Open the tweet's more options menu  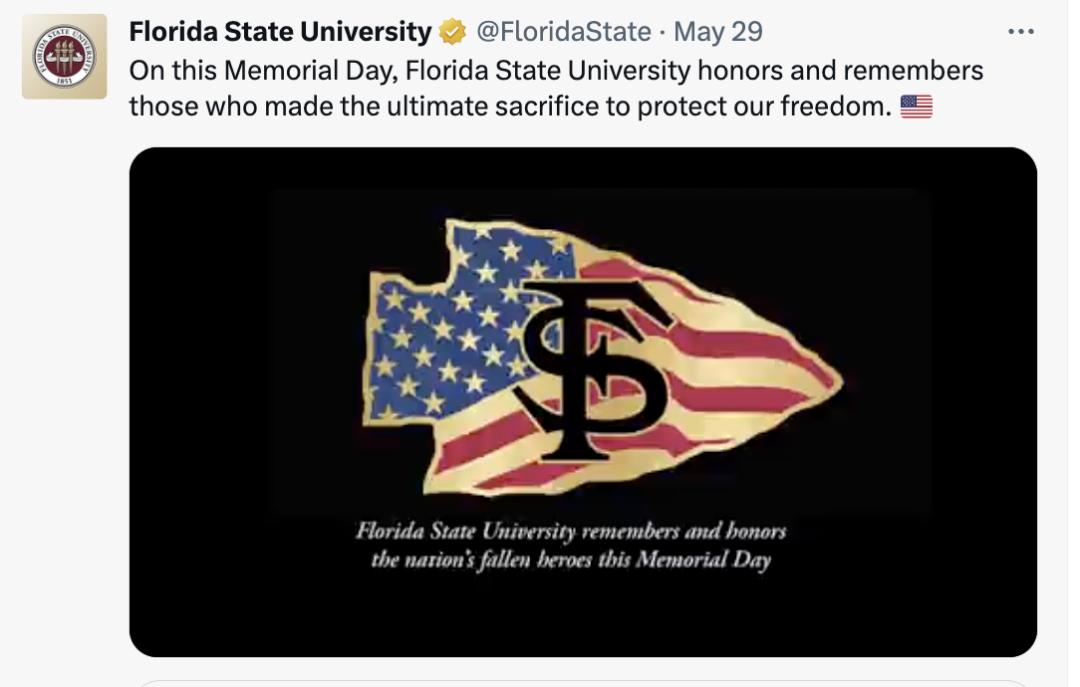pyautogui.click(x=1020, y=32)
